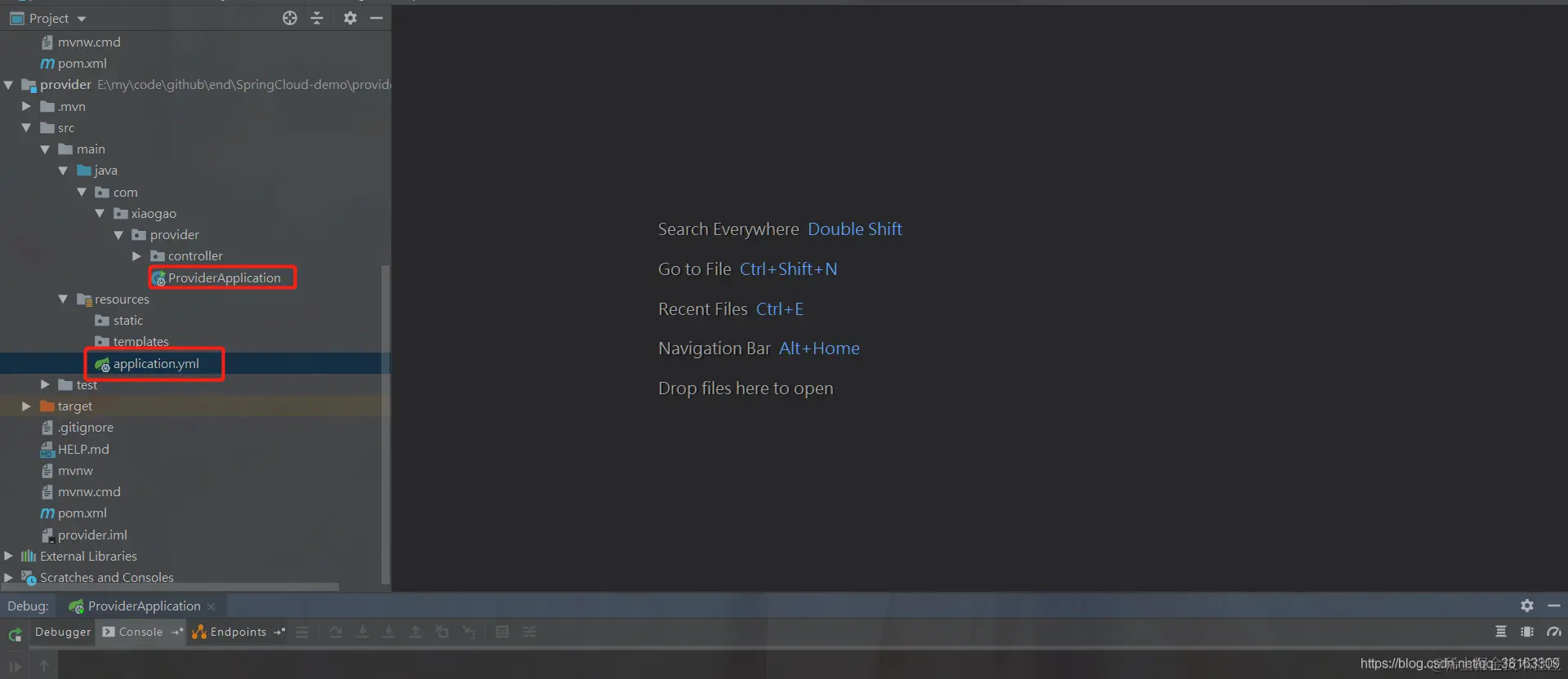This screenshot has width=1568, height=679.
Task: Select the .gitignore file
Action: click(85, 428)
